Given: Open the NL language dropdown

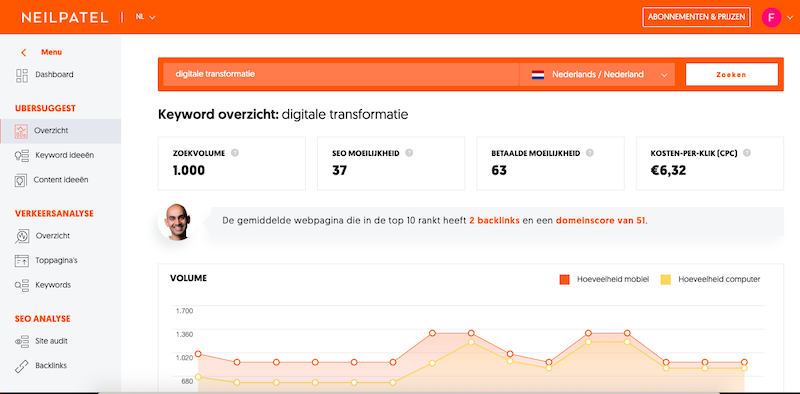Looking at the screenshot, I should (x=145, y=17).
